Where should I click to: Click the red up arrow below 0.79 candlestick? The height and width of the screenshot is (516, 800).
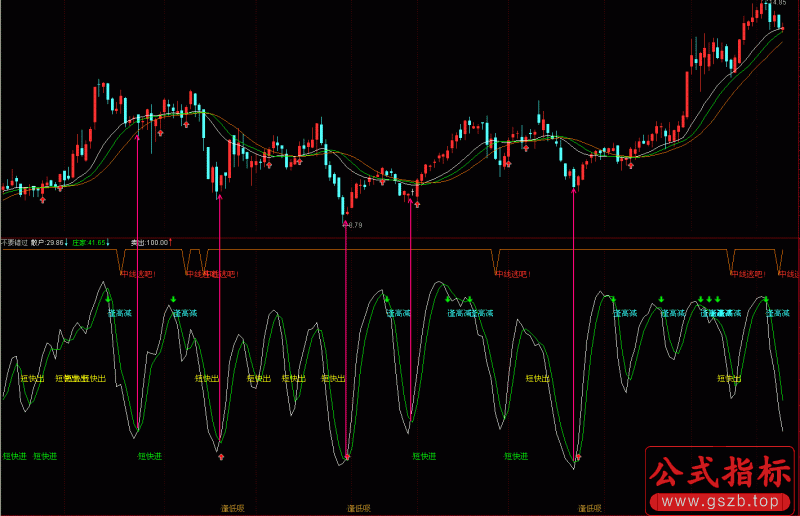pos(346,224)
